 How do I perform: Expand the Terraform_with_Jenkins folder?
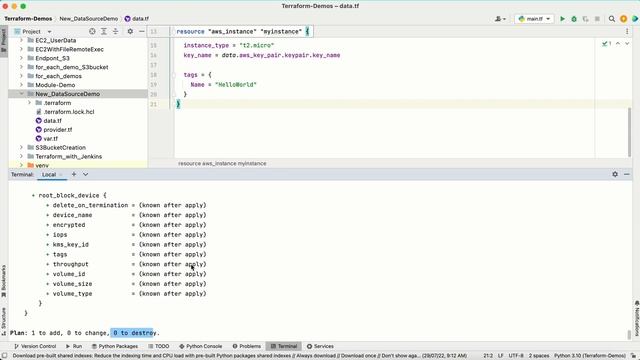21,156
